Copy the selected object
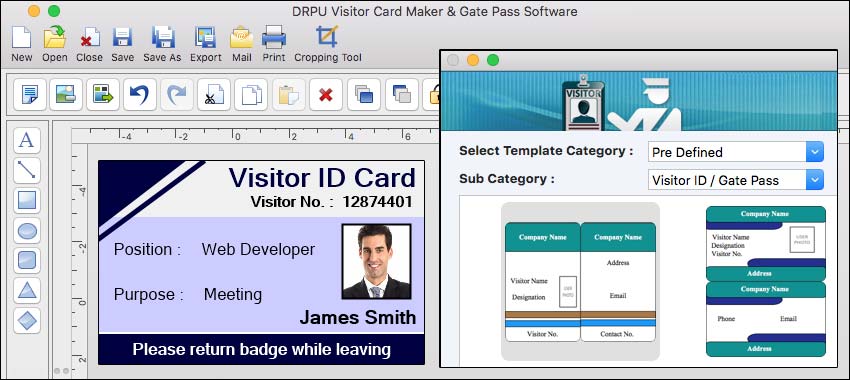The width and height of the screenshot is (850, 380). [x=251, y=95]
